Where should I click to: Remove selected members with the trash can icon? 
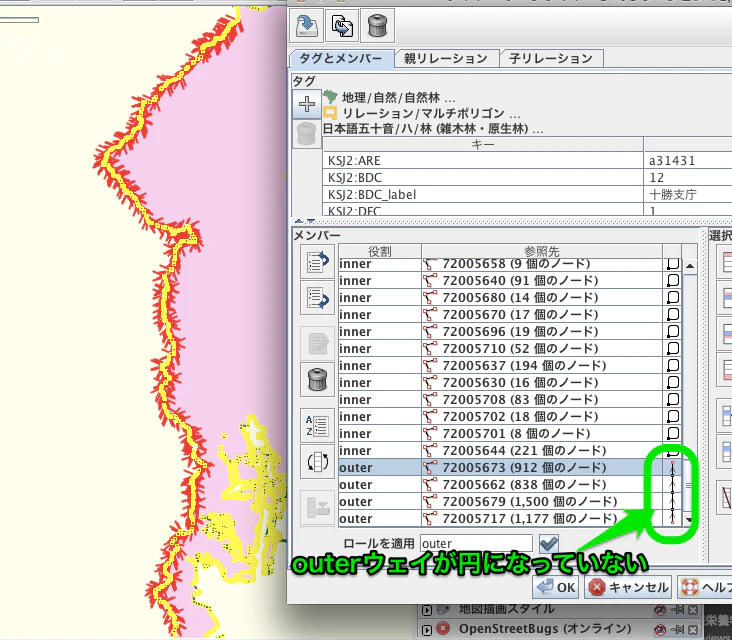click(x=317, y=380)
